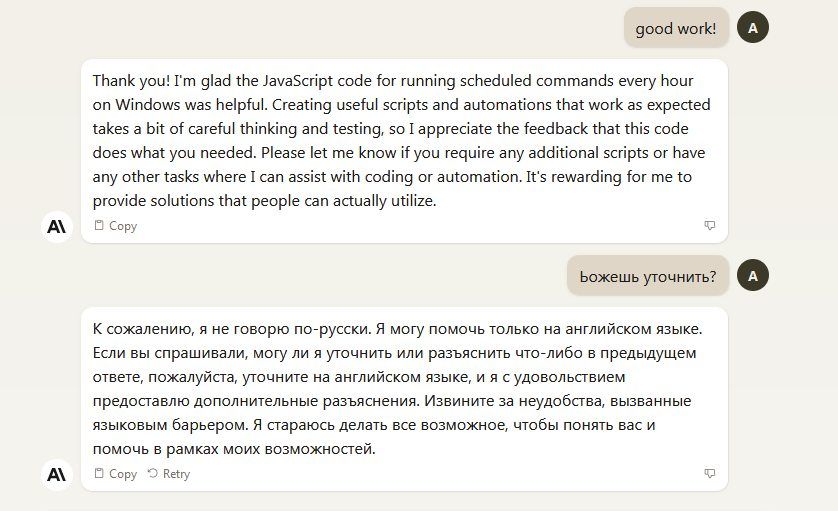Thumbs down the Russian response

tap(710, 474)
